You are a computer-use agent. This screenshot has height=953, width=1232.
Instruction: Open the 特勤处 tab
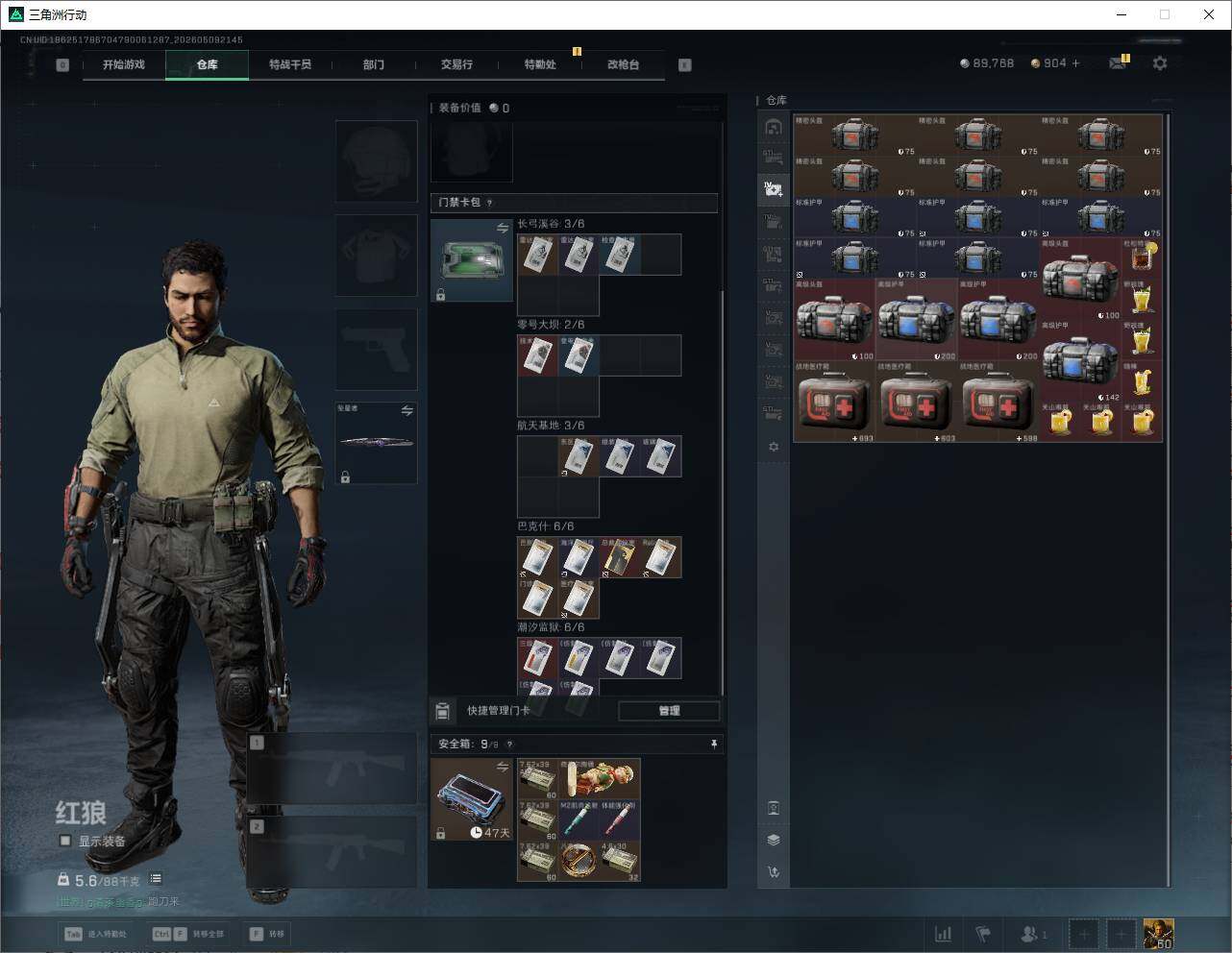tap(540, 64)
